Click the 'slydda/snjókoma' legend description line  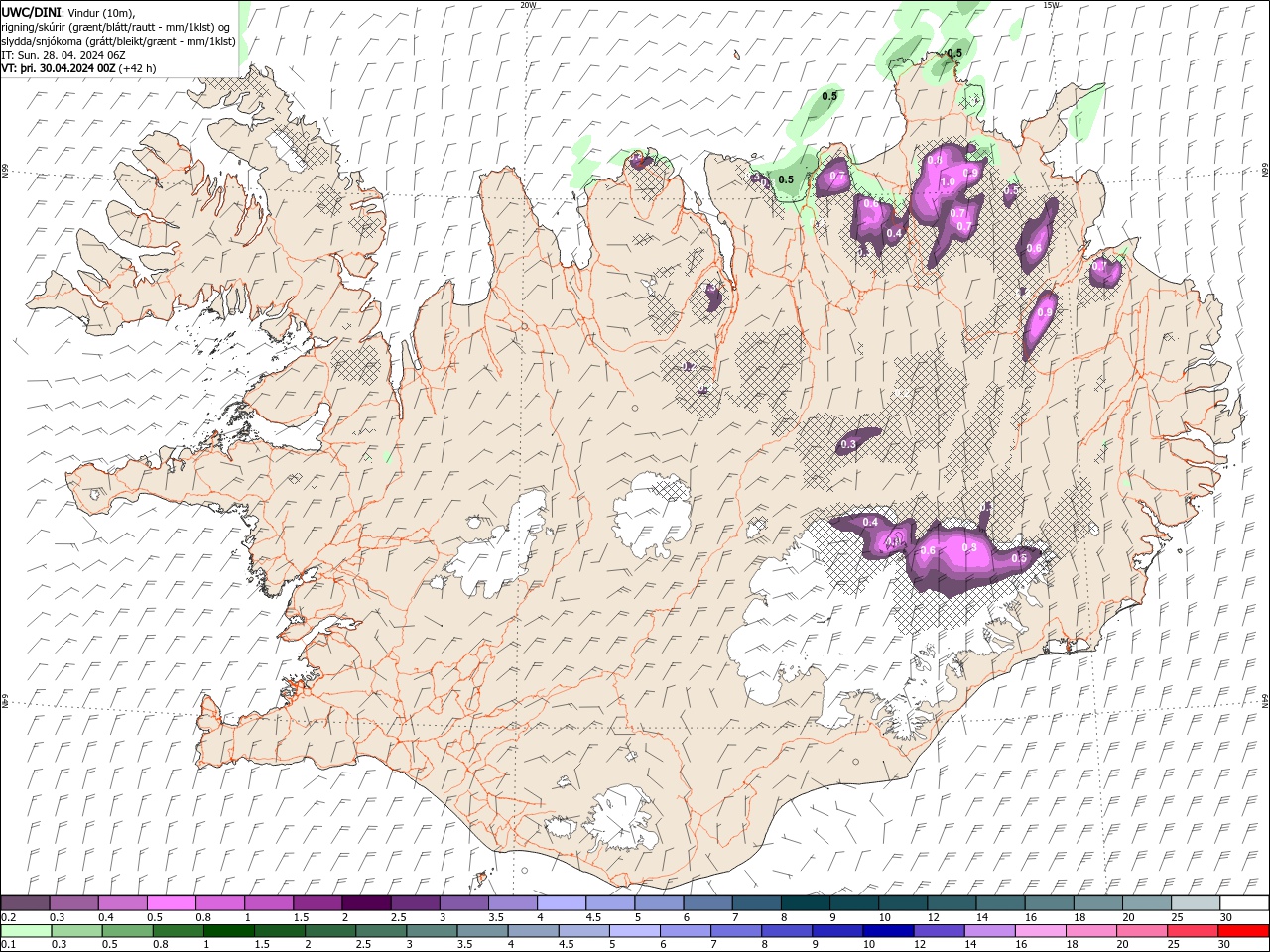click(118, 41)
